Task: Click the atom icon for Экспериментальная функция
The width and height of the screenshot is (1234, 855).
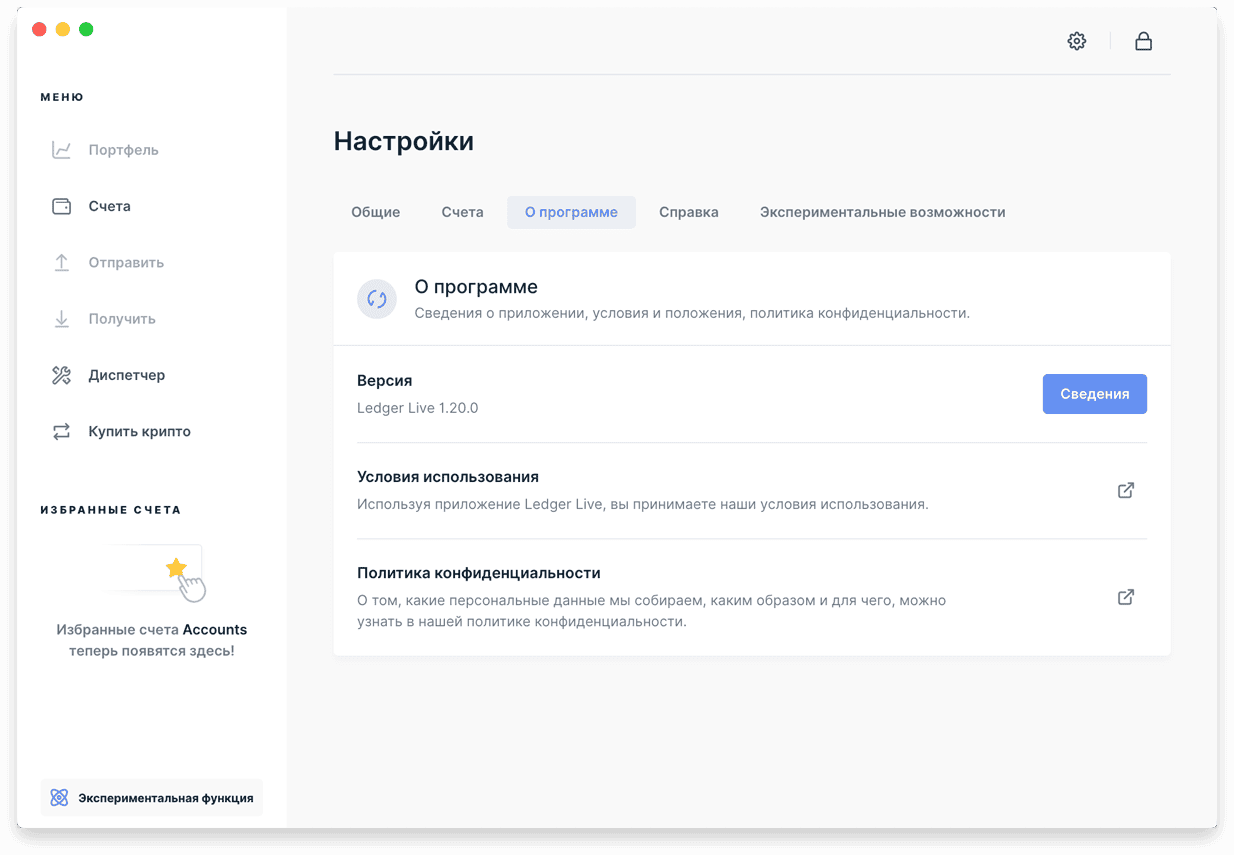Action: [59, 798]
